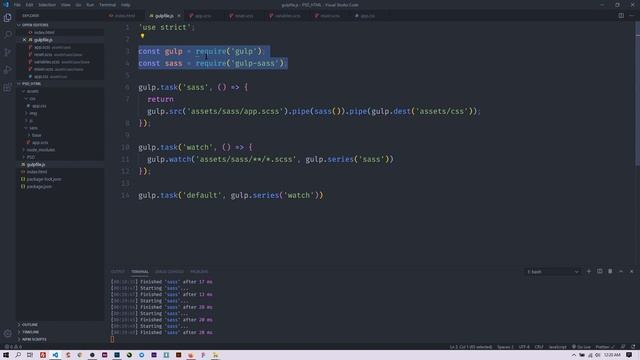Split the editor to the right
Image resolution: width=640 pixels, height=360 pixels.
tap(621, 16)
